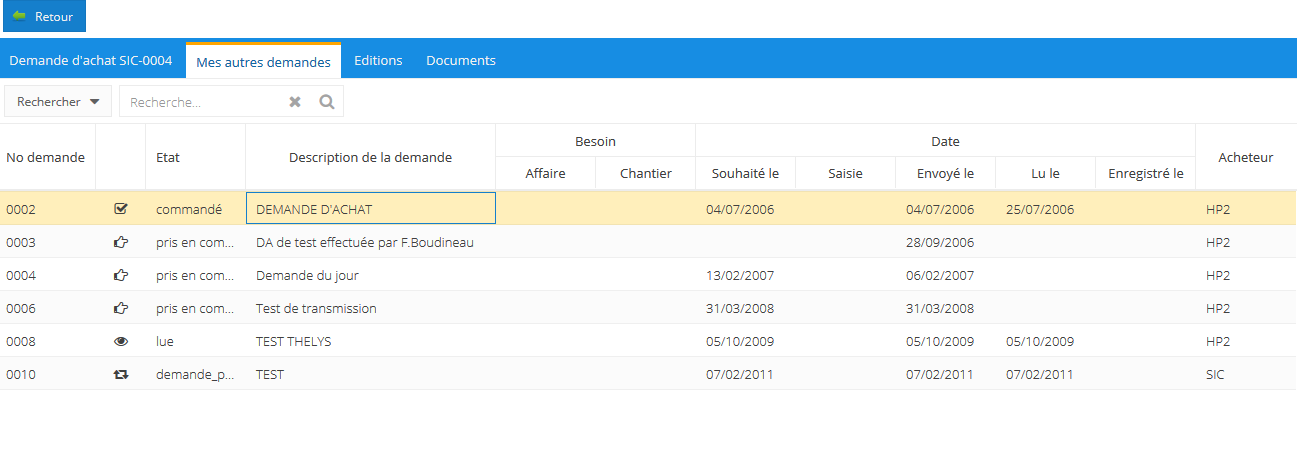
Task: Click the thumbs-up status icon of row 0003
Action: (121, 242)
